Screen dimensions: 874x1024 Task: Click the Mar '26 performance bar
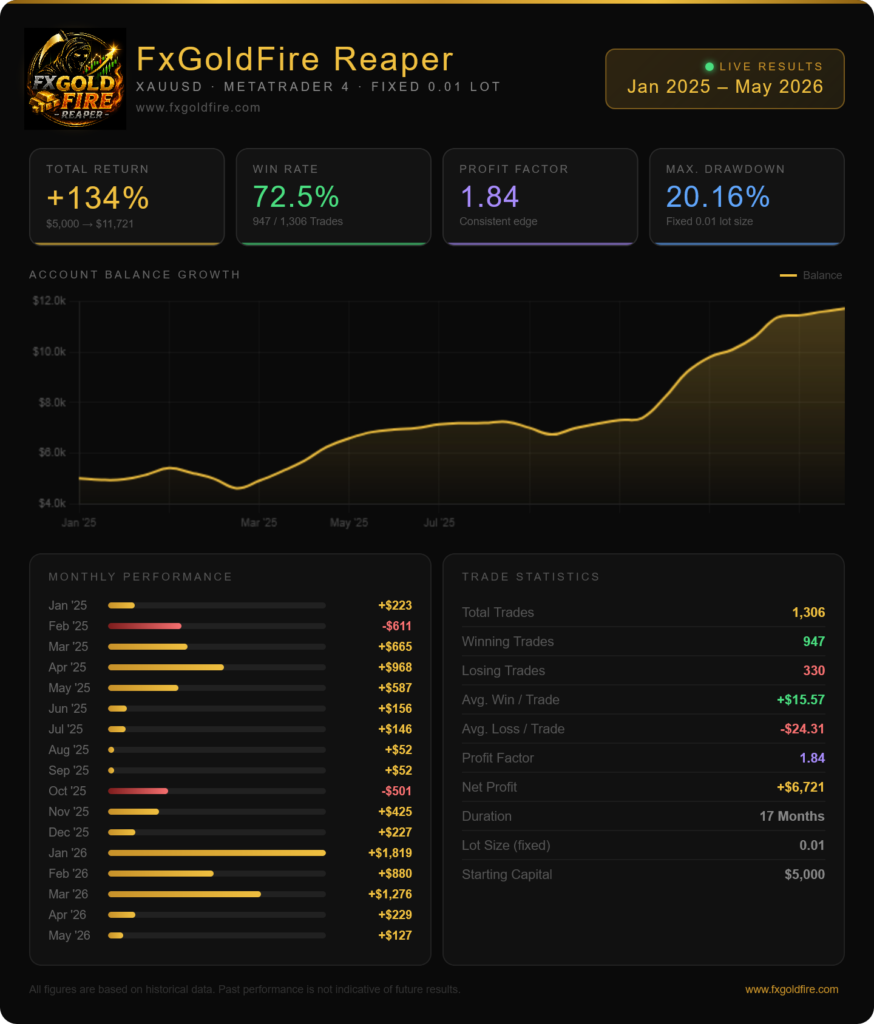tap(184, 894)
